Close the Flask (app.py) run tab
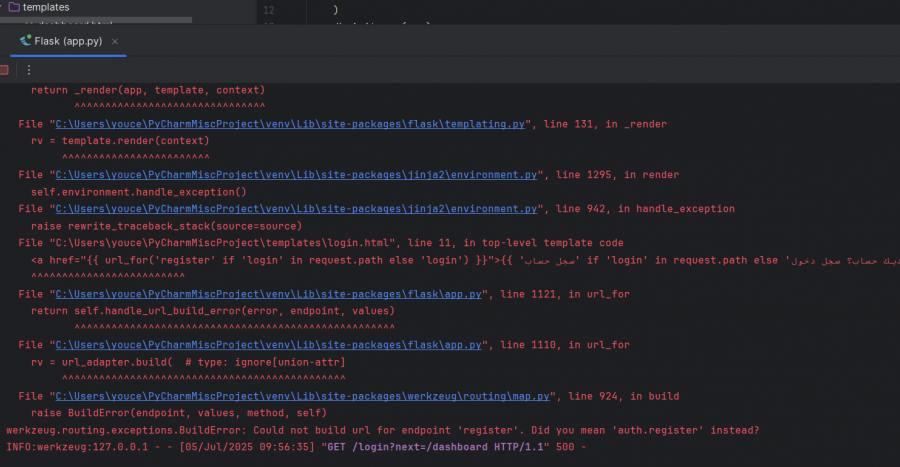The height and width of the screenshot is (467, 900). point(115,41)
